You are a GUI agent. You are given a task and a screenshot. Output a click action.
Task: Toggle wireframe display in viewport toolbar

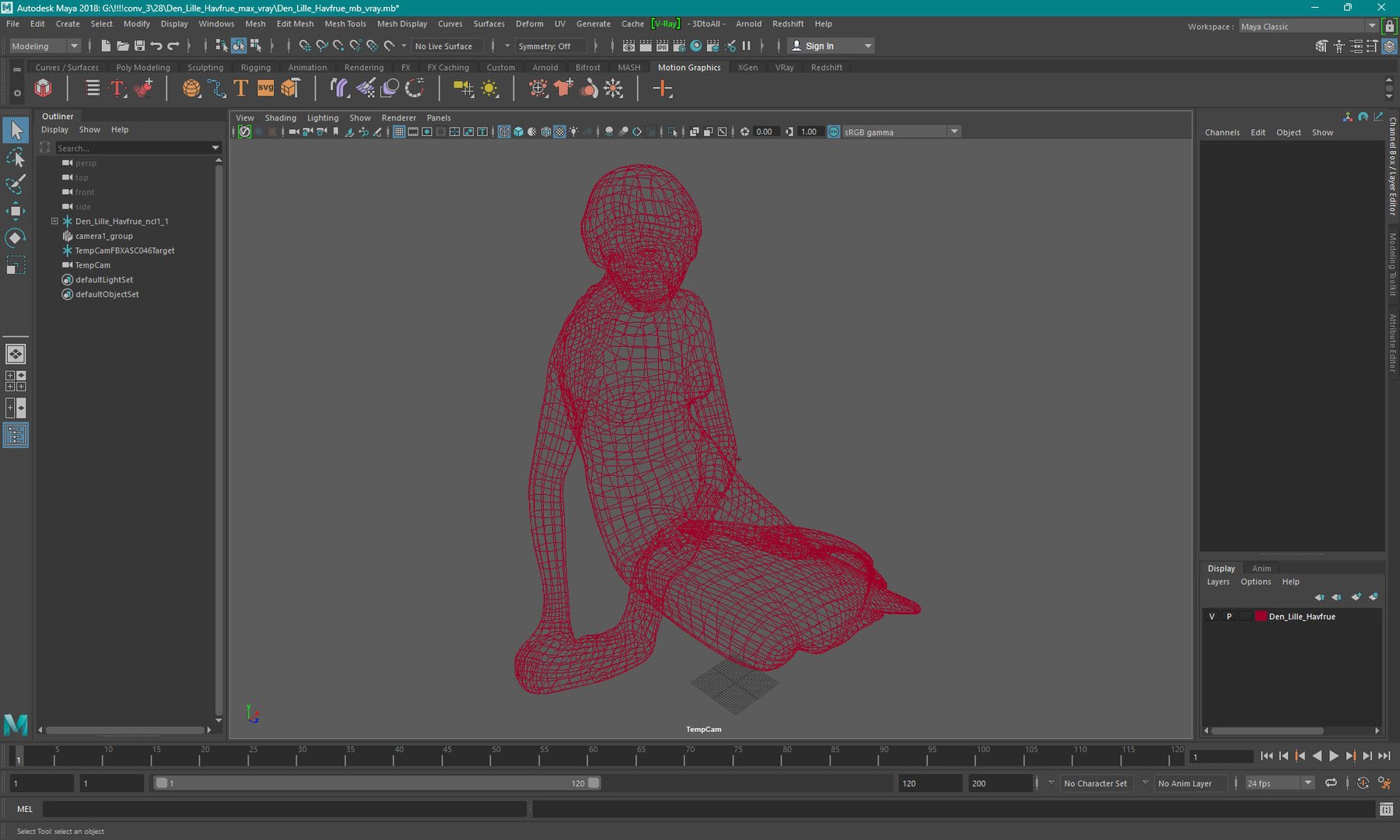tap(504, 131)
